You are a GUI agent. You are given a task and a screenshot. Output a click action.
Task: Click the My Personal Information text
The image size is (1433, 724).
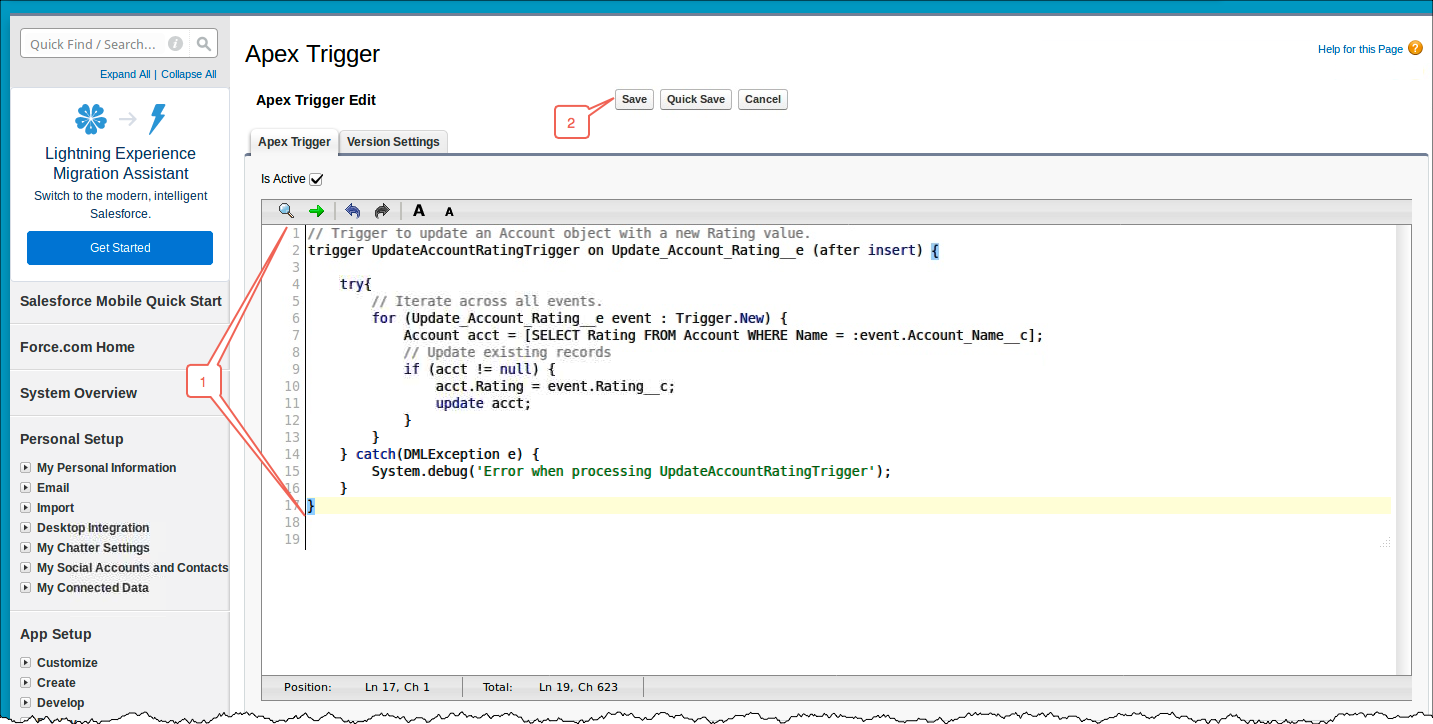tap(106, 468)
